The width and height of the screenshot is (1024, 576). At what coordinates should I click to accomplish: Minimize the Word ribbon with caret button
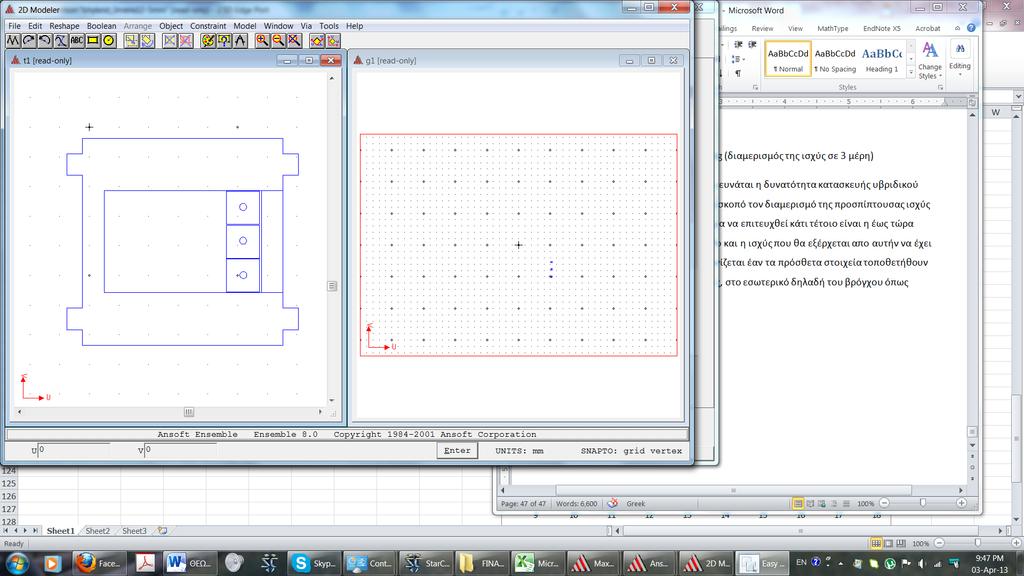click(x=957, y=28)
